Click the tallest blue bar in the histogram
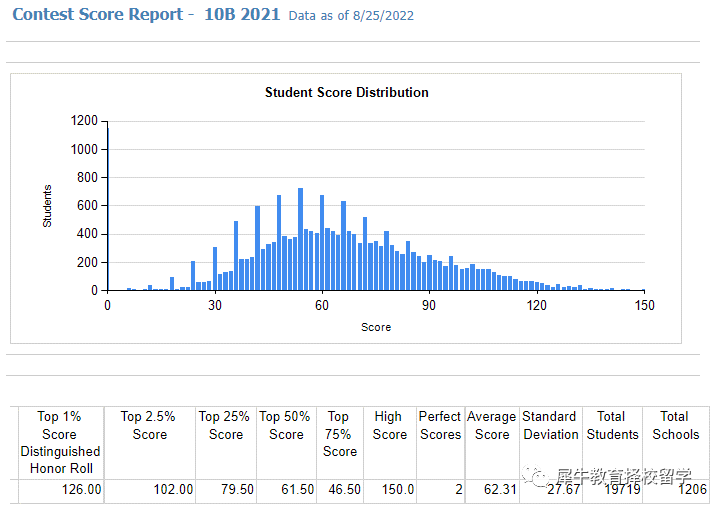Image resolution: width=714 pixels, height=508 pixels. (300, 240)
